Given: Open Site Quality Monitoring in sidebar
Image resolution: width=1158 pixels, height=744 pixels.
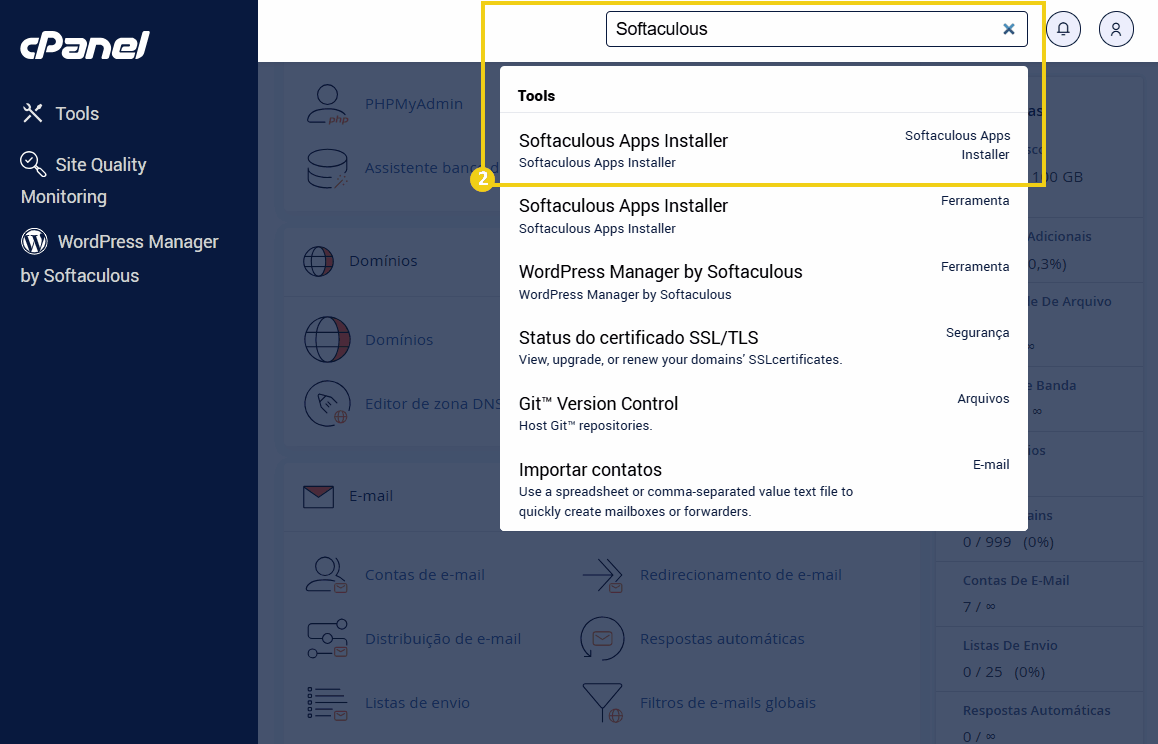Looking at the screenshot, I should (83, 180).
